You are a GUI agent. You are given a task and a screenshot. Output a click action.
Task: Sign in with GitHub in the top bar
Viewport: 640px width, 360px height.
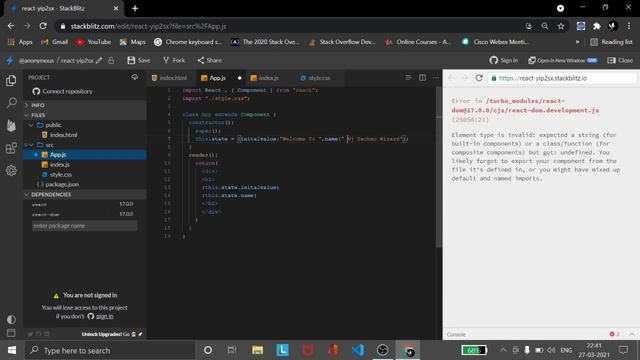[504, 60]
